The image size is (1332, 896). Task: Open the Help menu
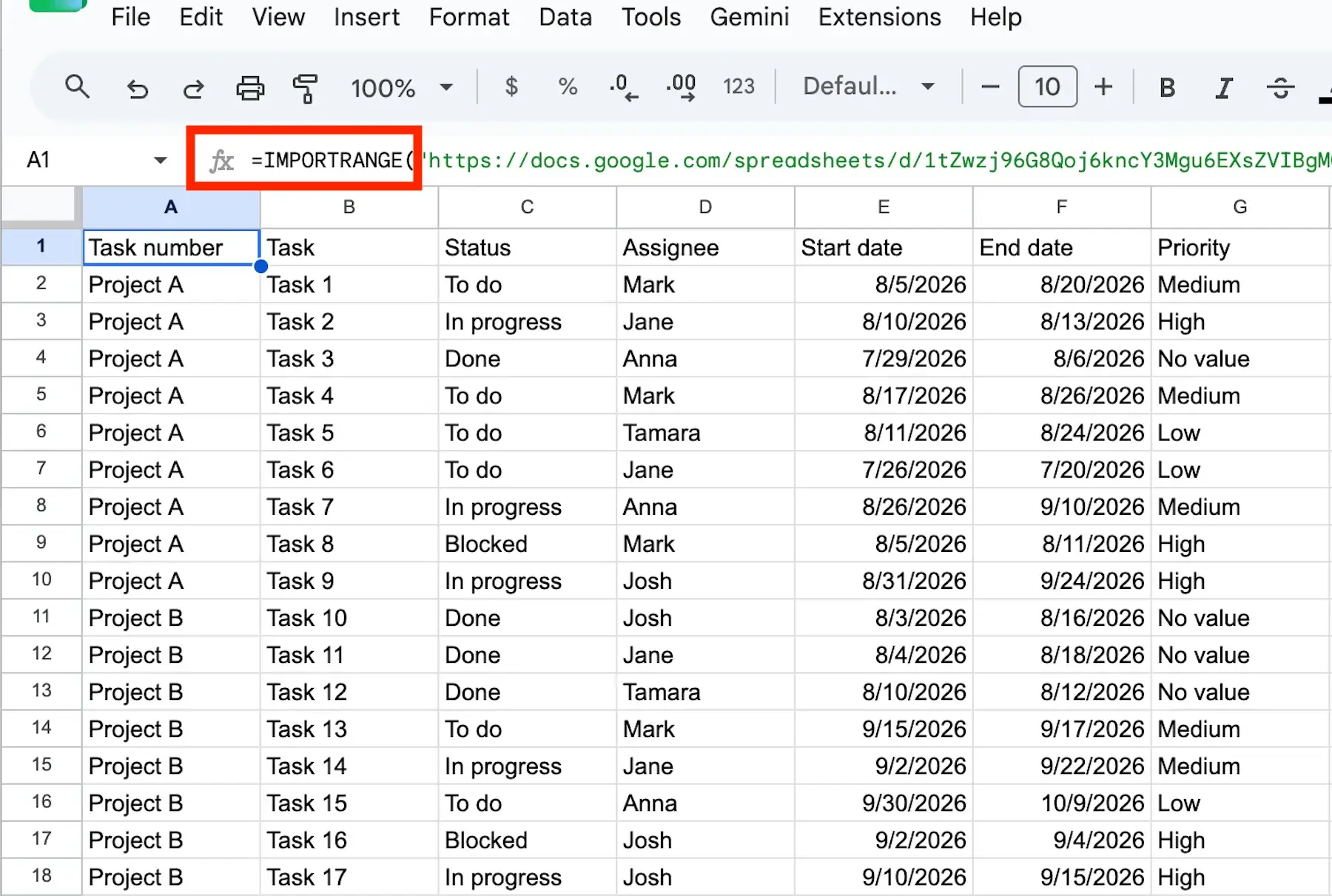(996, 16)
